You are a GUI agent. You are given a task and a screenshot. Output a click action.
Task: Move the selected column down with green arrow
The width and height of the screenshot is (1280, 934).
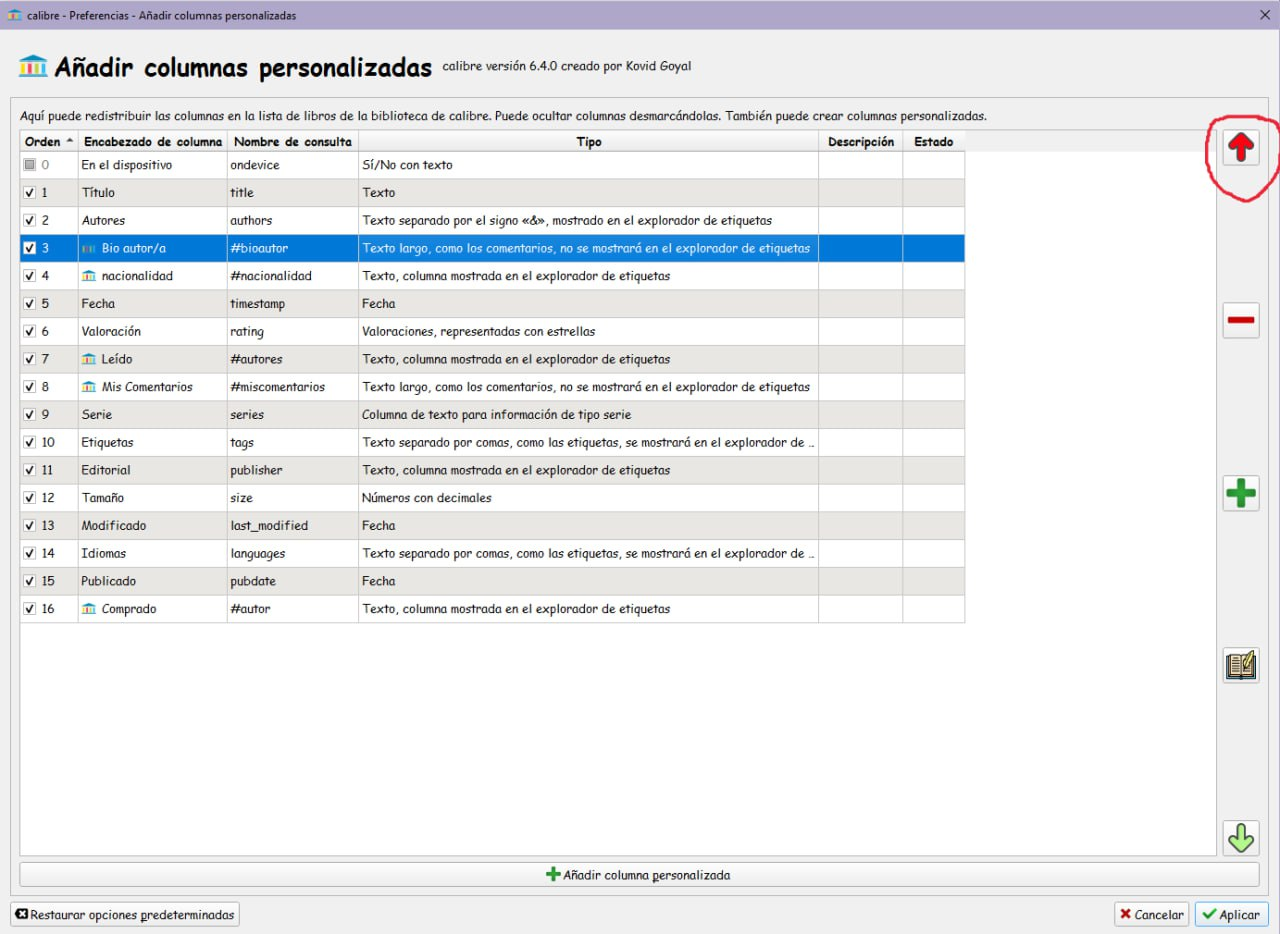point(1241,837)
